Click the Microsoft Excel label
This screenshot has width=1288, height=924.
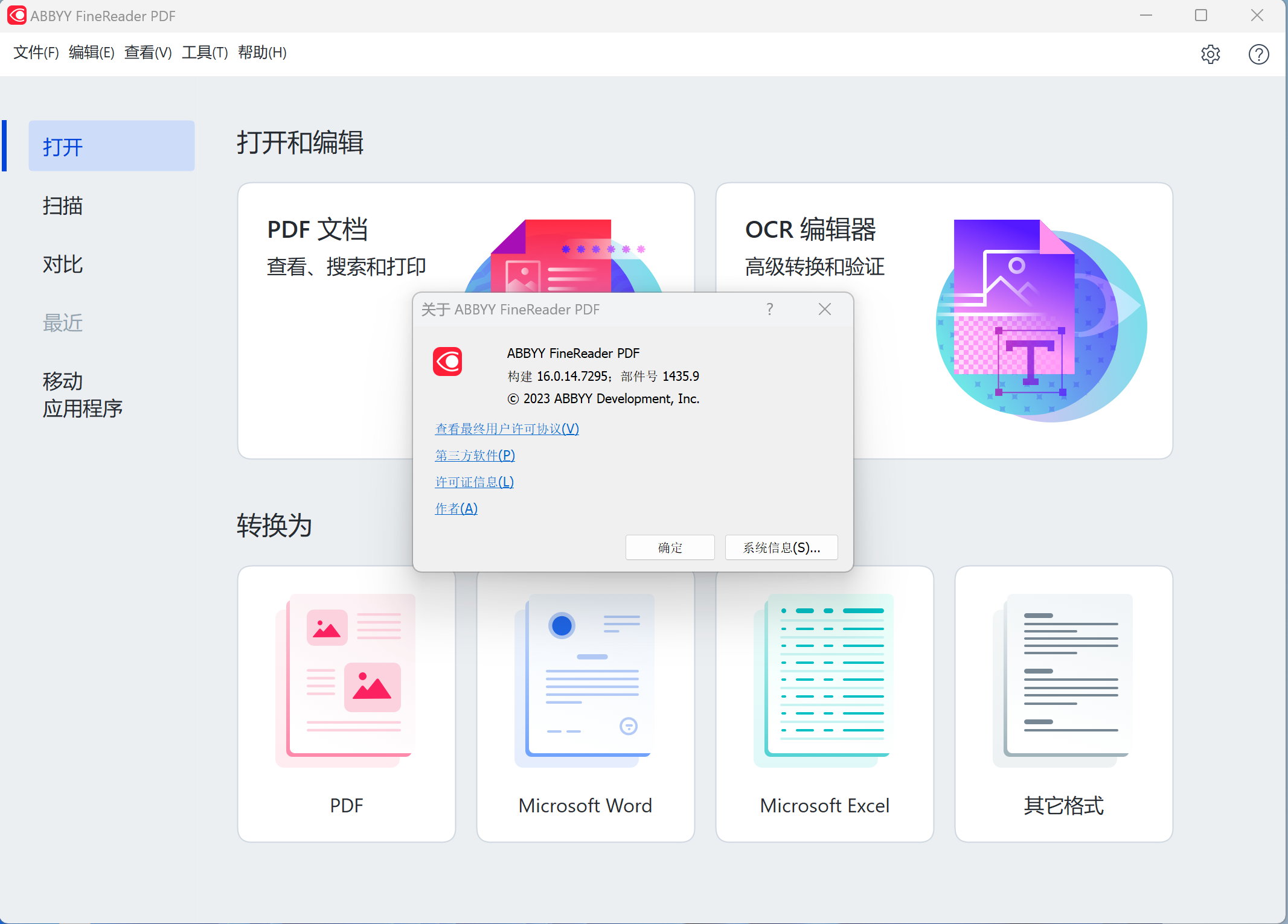[824, 806]
